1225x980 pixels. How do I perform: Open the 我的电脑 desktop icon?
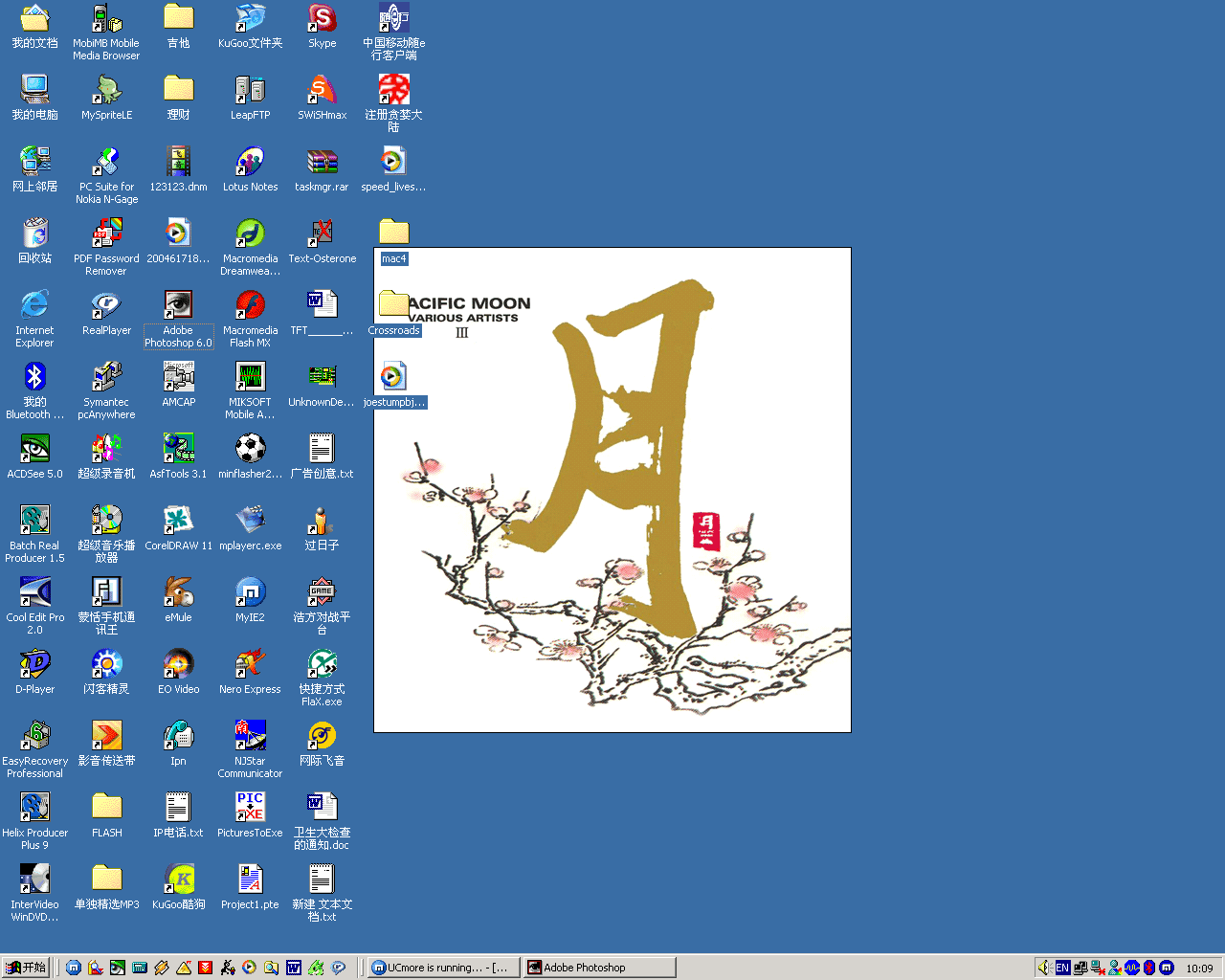34,98
